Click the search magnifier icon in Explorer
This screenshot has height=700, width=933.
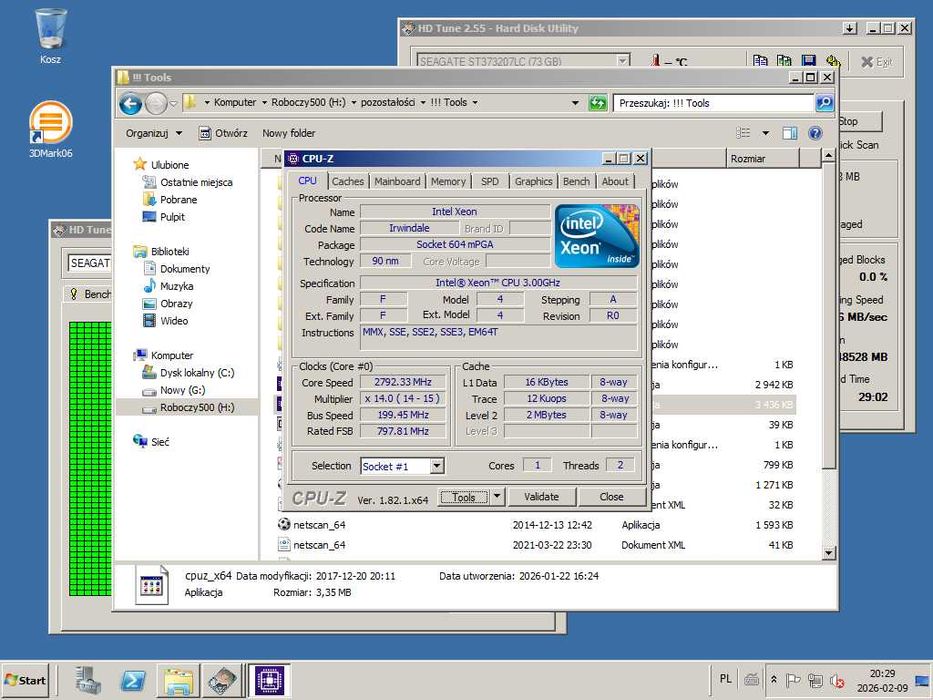click(824, 102)
